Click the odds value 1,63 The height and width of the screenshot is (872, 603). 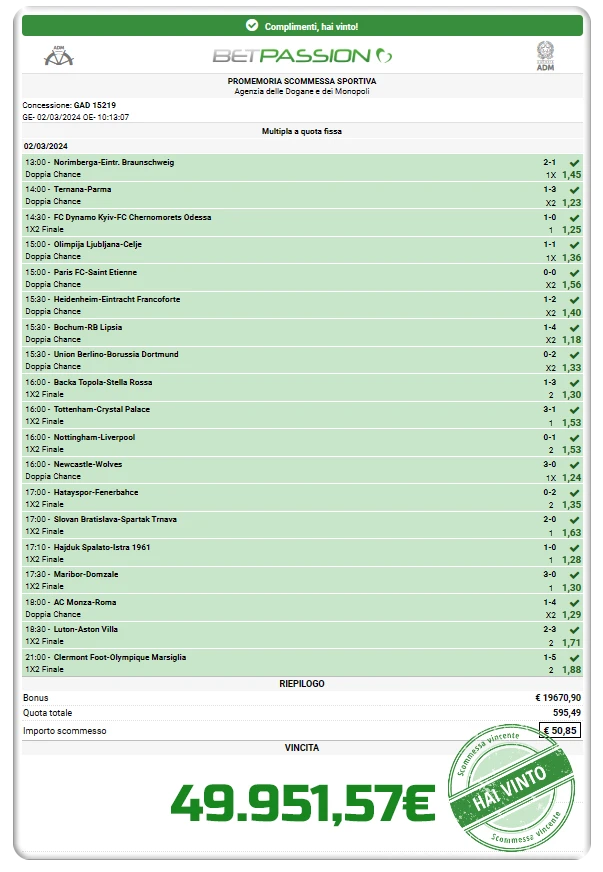(x=571, y=532)
